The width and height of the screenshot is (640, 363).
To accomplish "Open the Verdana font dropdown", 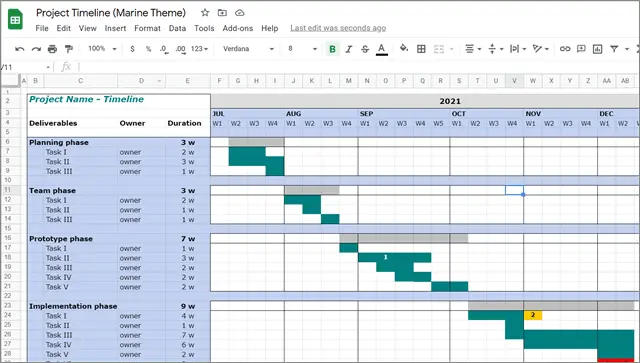I will click(248, 49).
